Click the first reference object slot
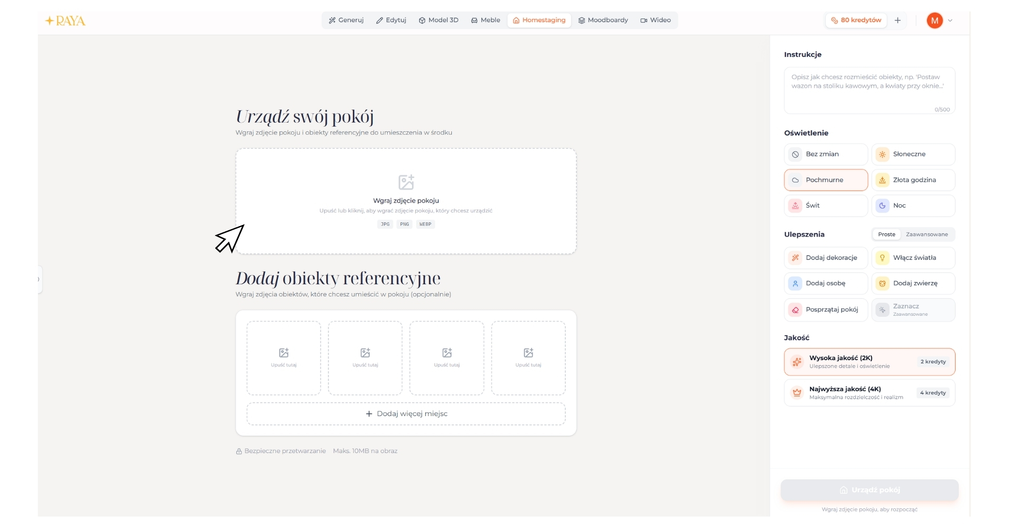 [284, 358]
